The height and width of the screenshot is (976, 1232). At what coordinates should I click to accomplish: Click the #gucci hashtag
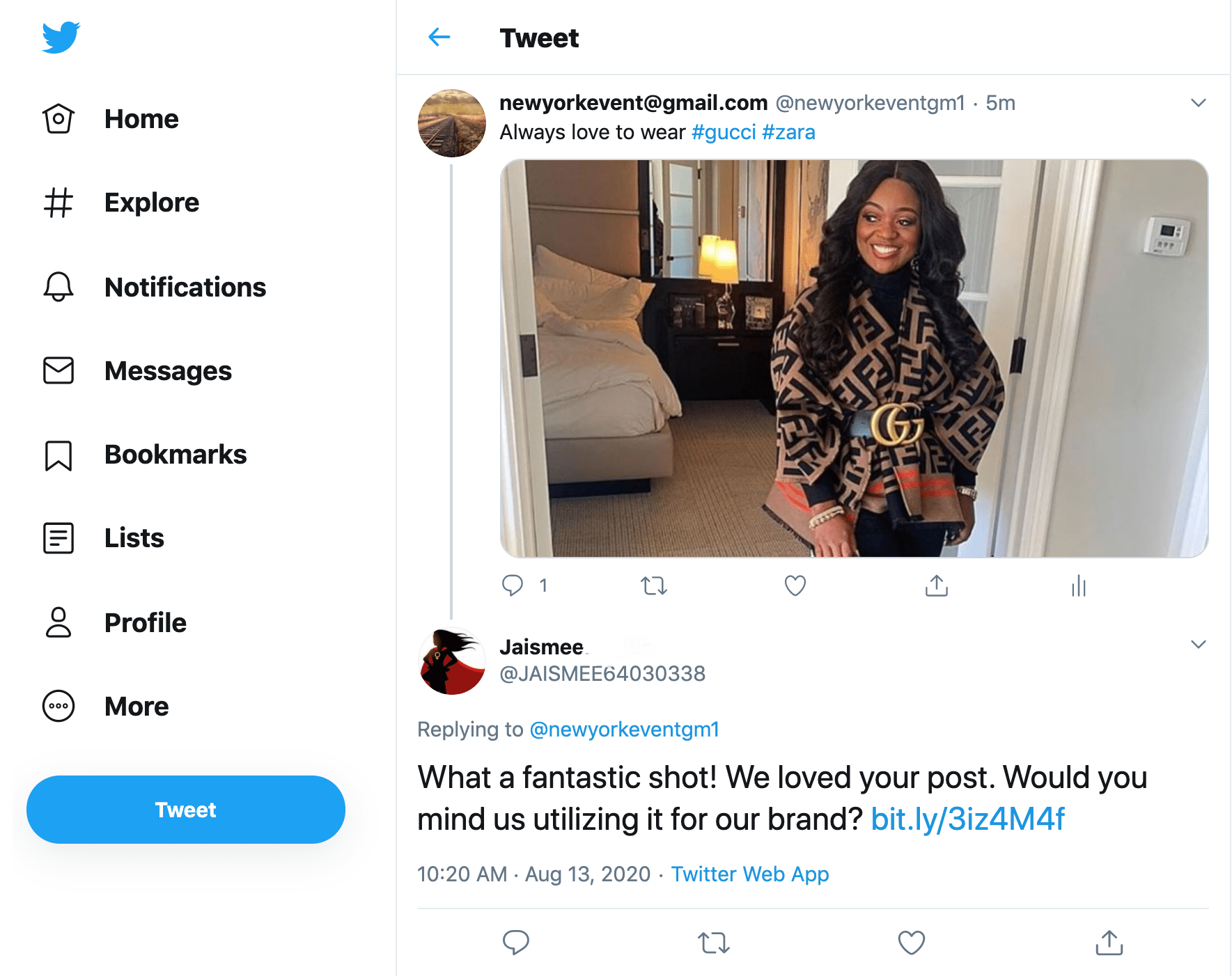pos(723,132)
